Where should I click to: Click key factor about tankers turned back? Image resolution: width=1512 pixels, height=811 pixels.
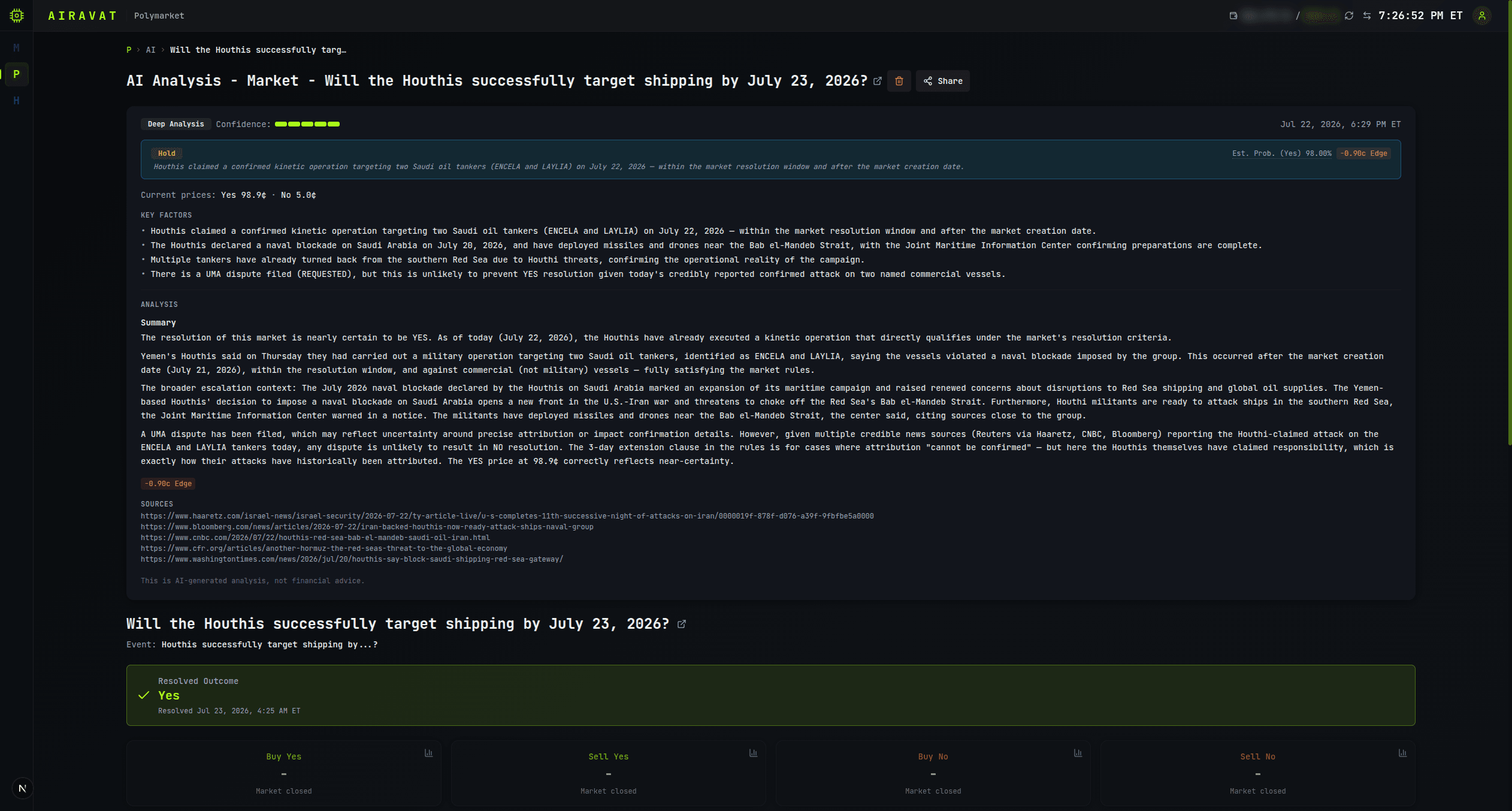coord(507,260)
